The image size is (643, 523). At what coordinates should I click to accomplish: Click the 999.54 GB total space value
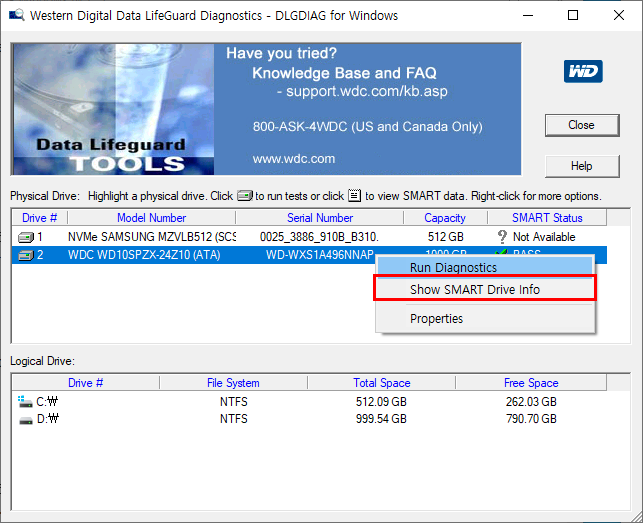click(381, 419)
